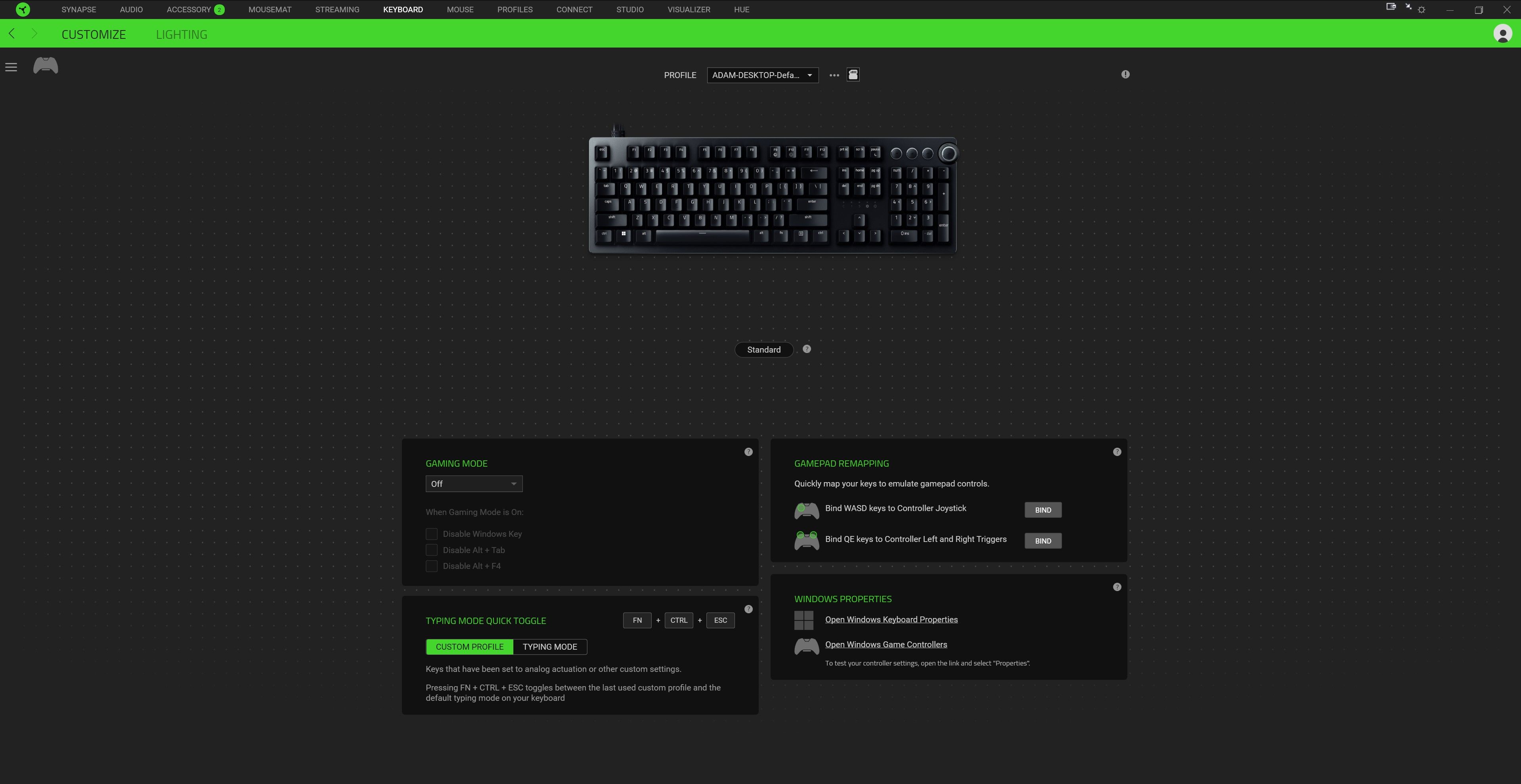Open the Keyboard tab
The width and height of the screenshot is (1521, 784).
click(403, 9)
